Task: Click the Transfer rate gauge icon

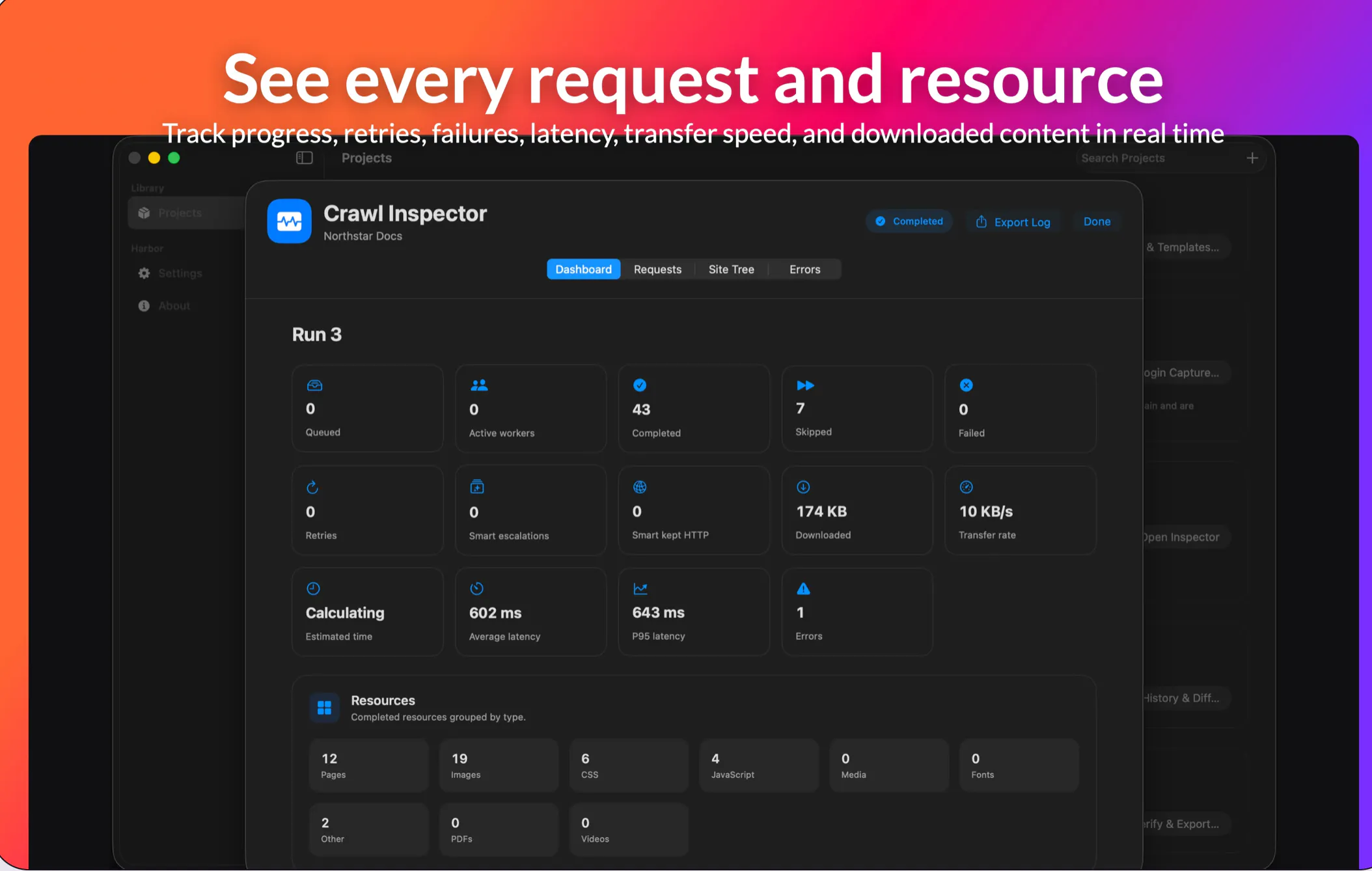Action: [x=967, y=487]
